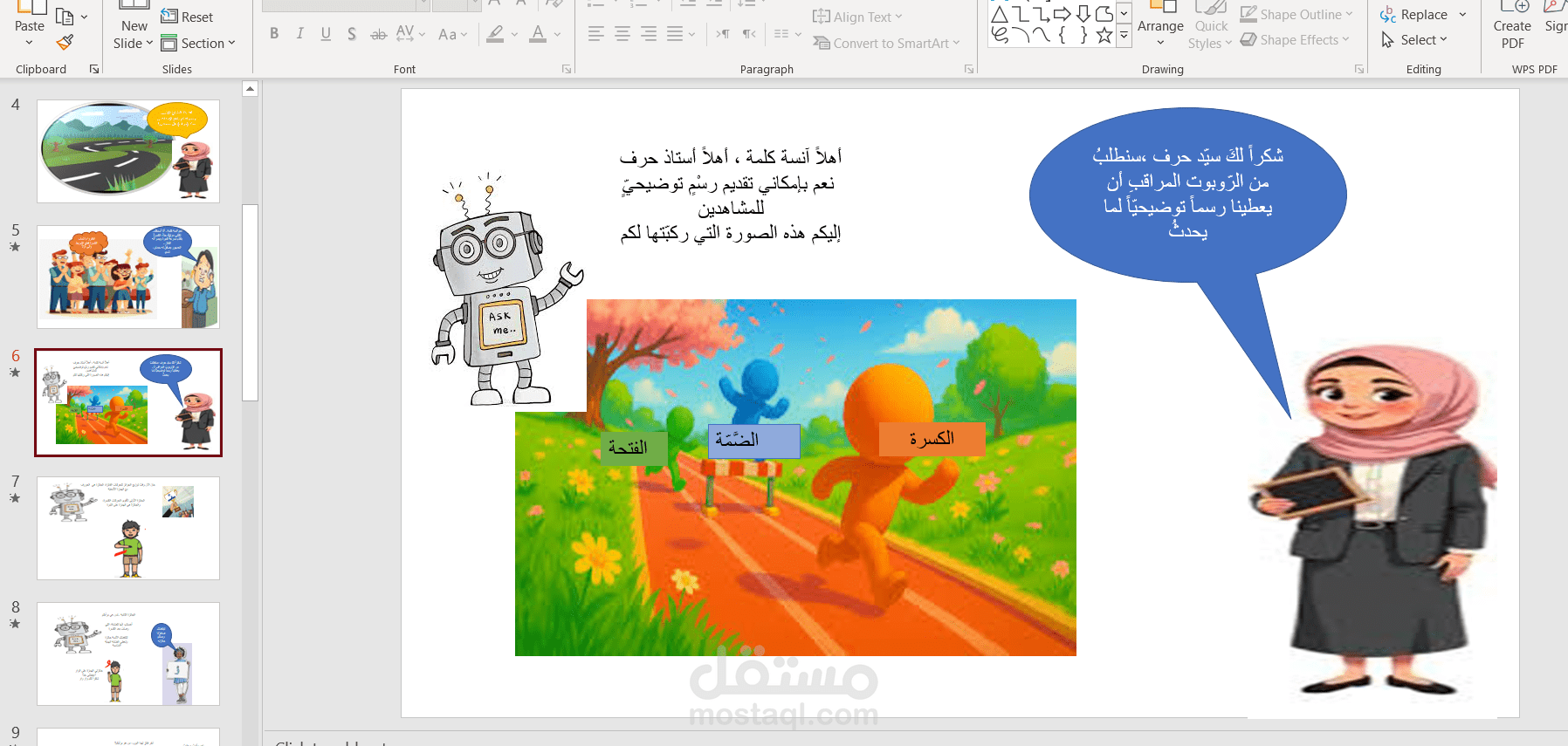This screenshot has width=1568, height=746.
Task: Open the Section dropdown
Action: click(198, 43)
